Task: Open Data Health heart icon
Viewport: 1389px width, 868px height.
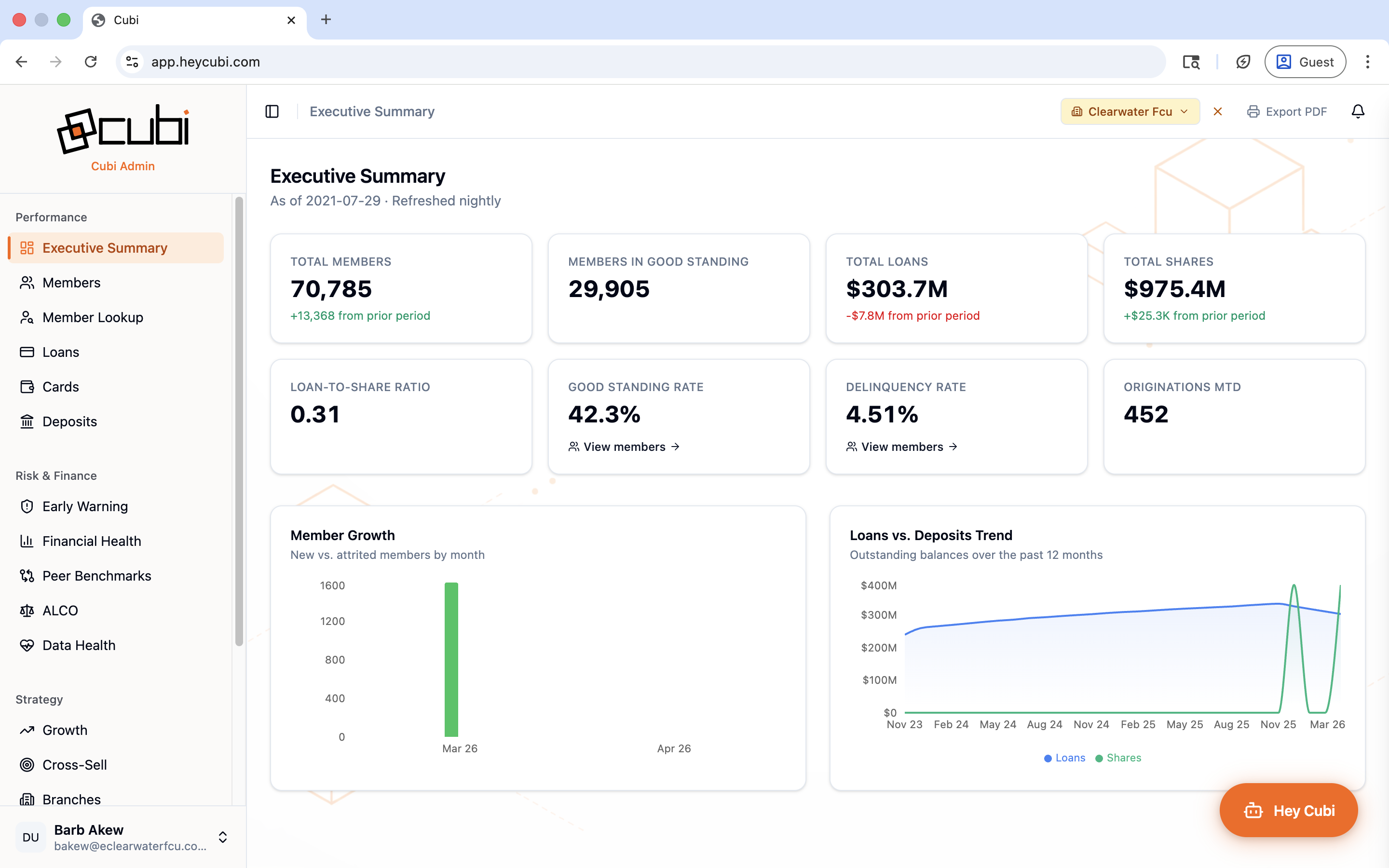Action: pyautogui.click(x=27, y=645)
